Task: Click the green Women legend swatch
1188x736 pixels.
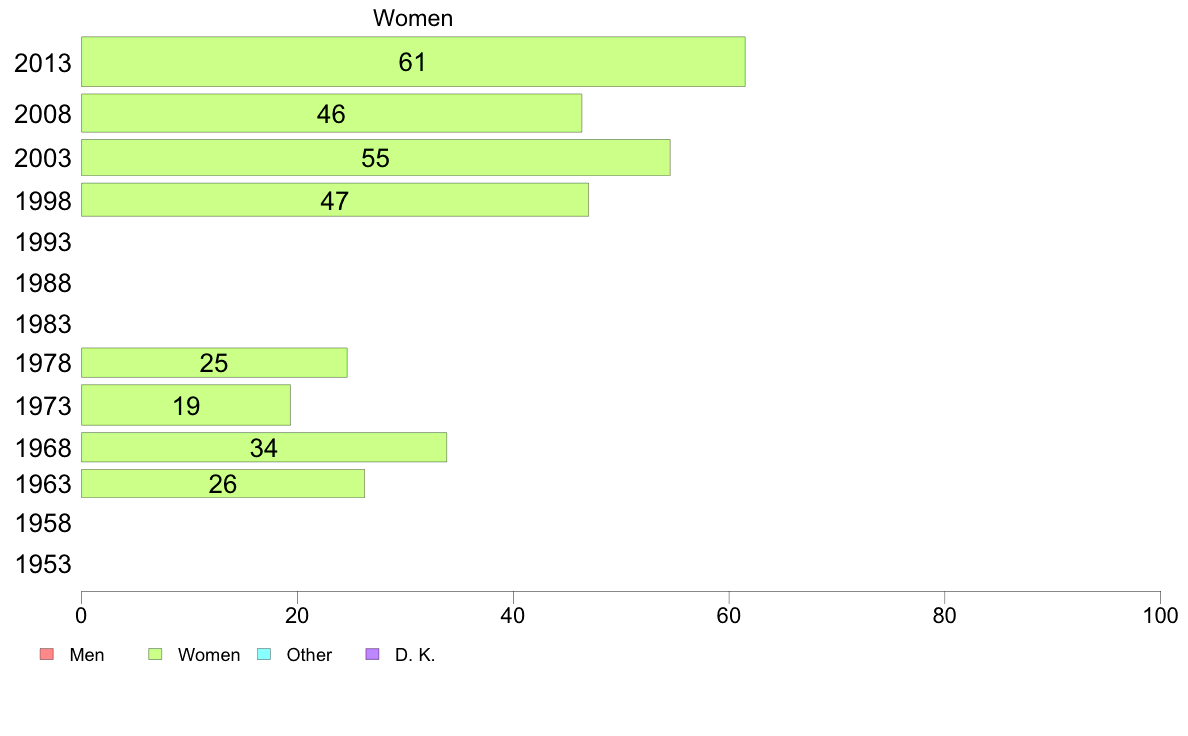Action: [x=155, y=654]
